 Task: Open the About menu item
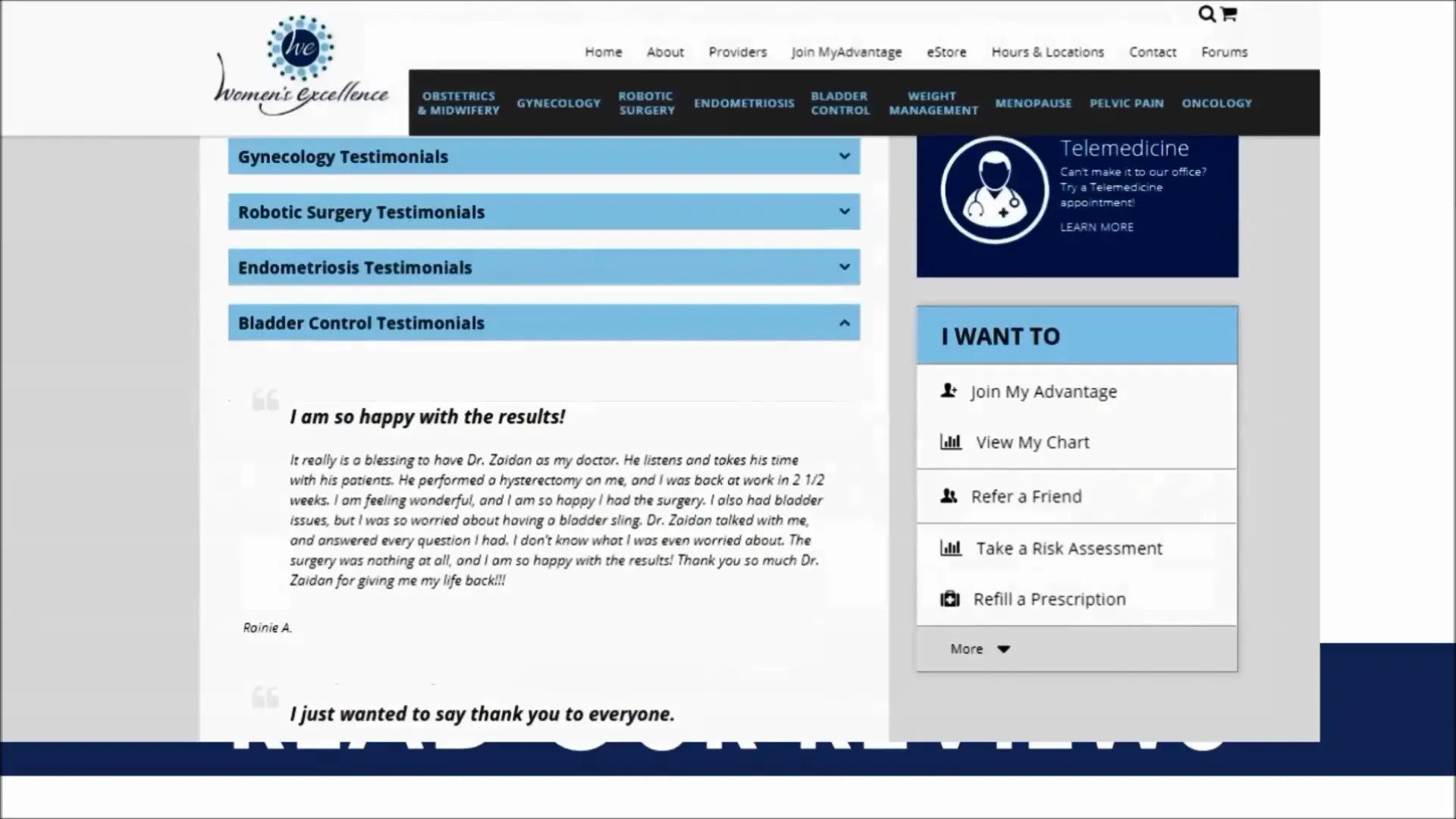(665, 52)
